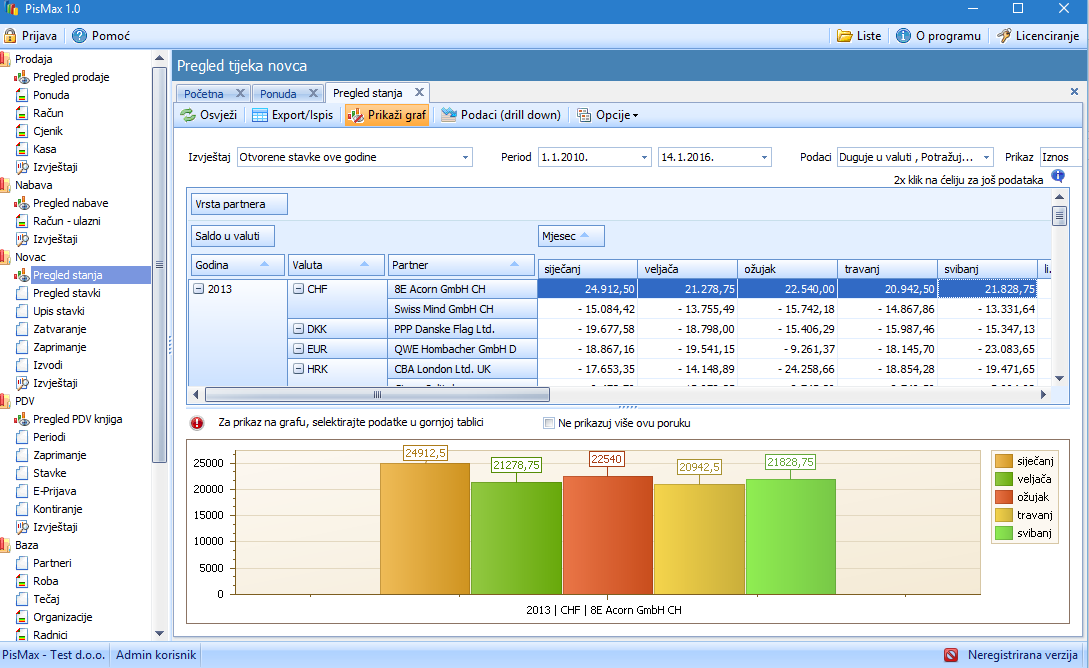1089x668 pixels.
Task: Click the siječanj orange legend swatch
Action: (x=1004, y=461)
